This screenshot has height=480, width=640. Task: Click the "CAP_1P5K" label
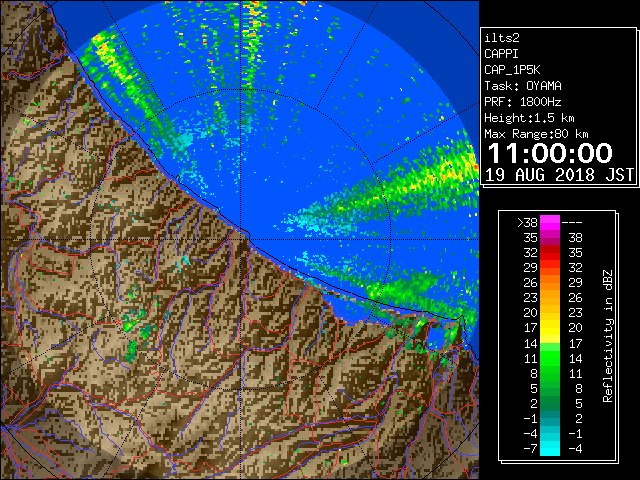click(512, 70)
